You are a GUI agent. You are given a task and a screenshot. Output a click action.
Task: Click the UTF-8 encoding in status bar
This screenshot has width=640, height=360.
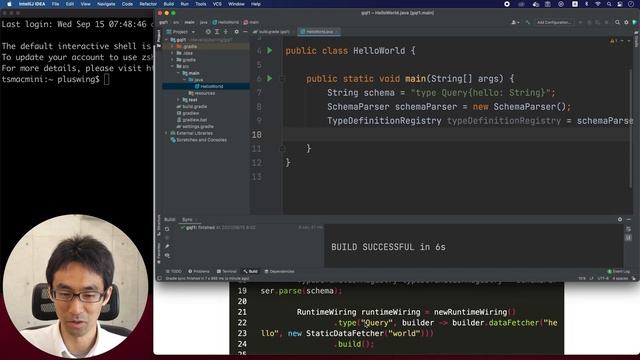pos(603,278)
